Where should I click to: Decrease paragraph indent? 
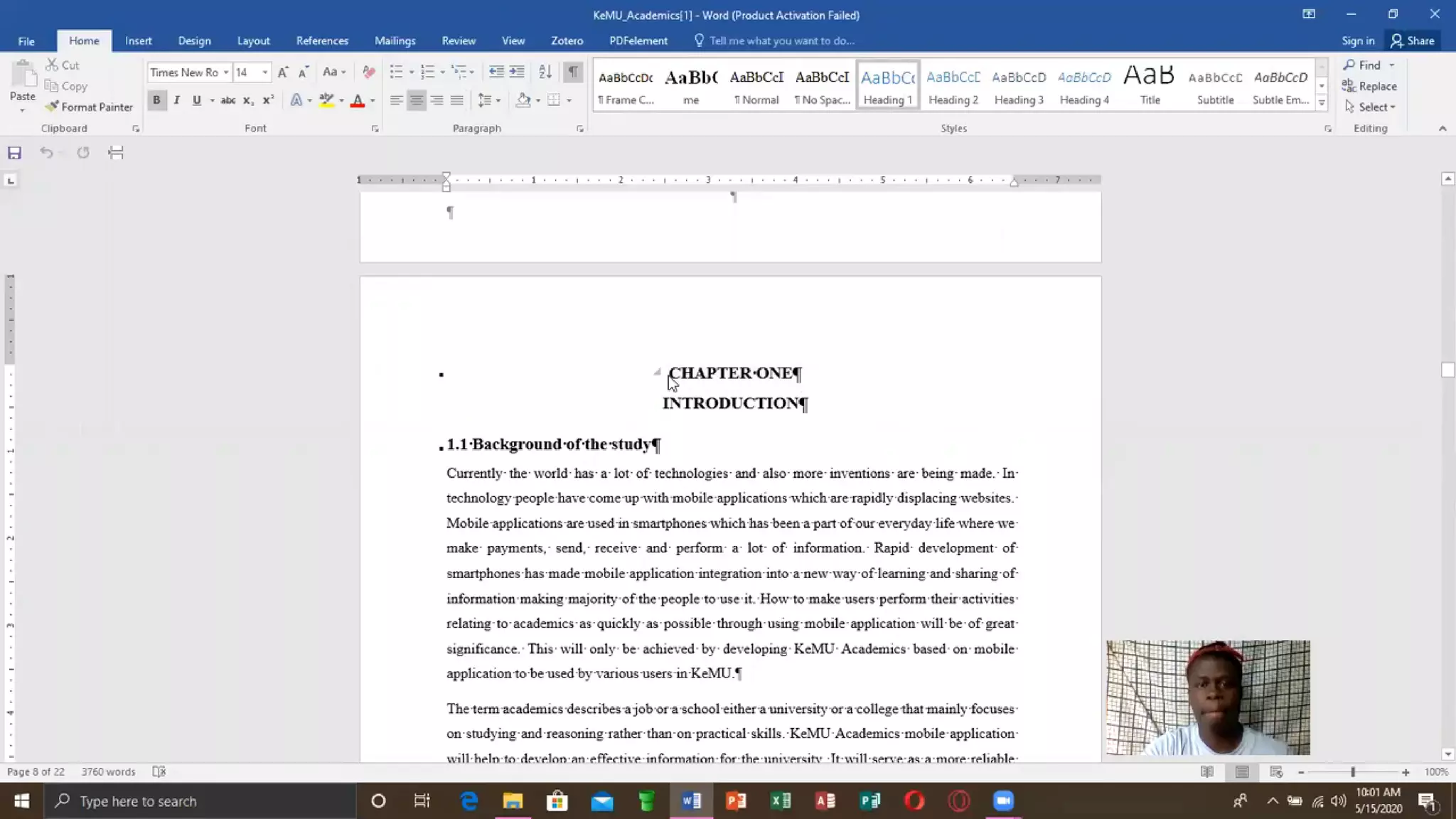(496, 72)
